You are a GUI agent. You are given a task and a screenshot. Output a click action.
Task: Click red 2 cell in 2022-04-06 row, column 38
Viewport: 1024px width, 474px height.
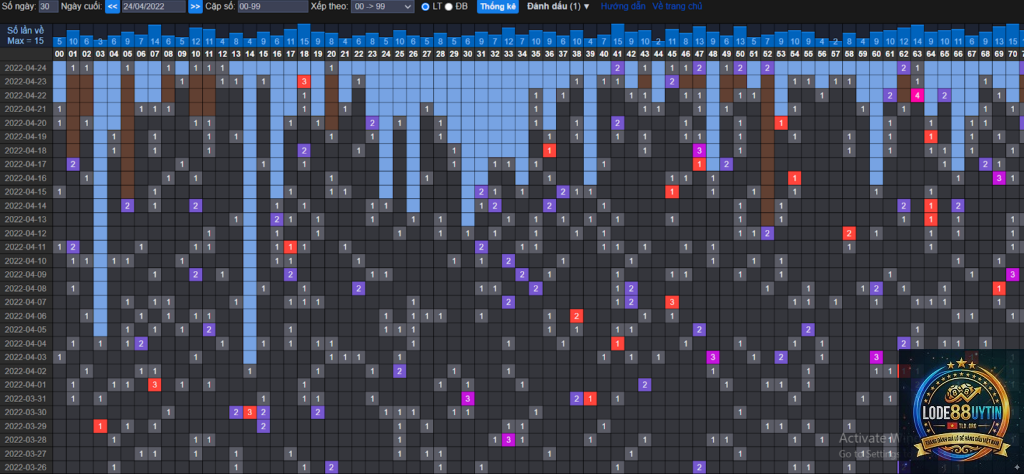(576, 315)
